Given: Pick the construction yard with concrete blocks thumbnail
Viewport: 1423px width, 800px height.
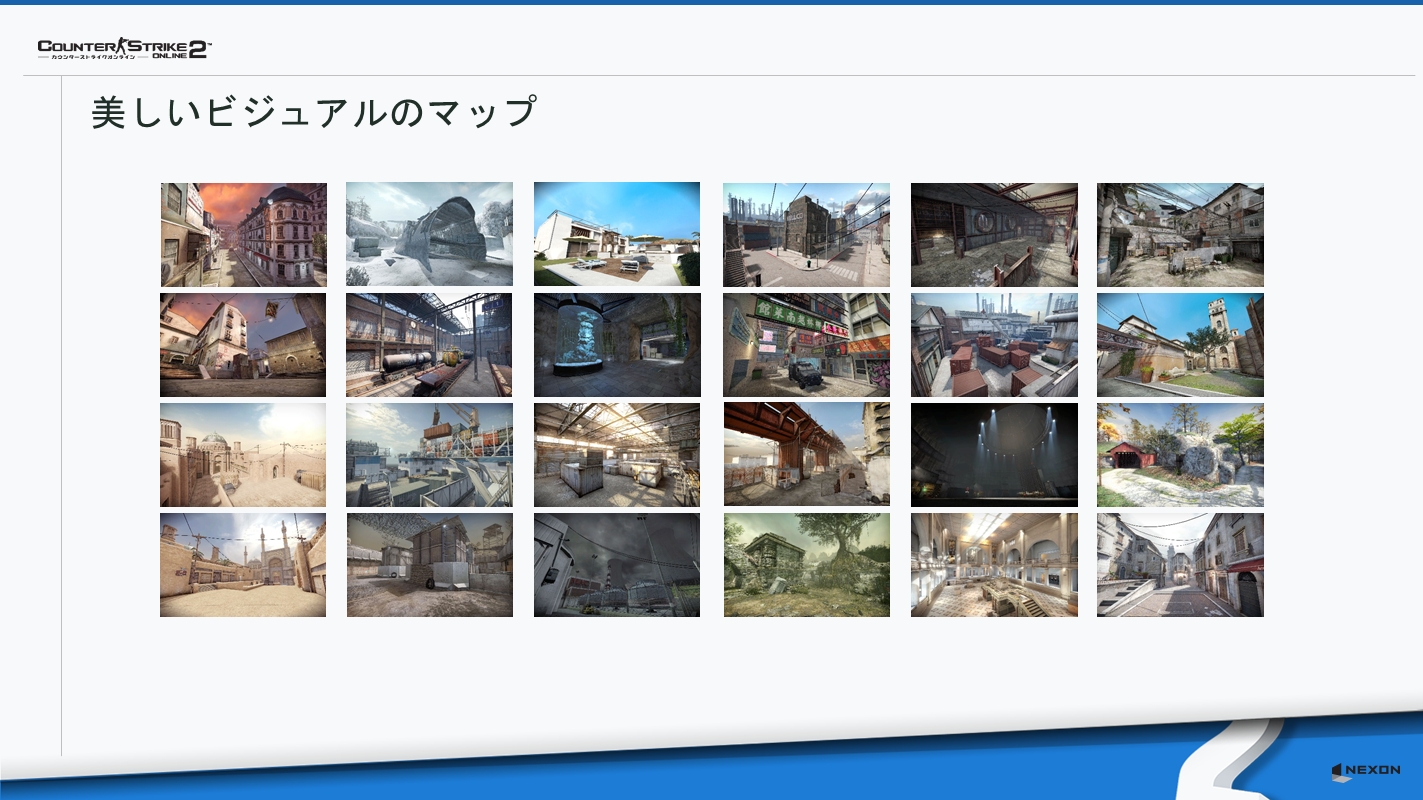Looking at the screenshot, I should point(429,565).
